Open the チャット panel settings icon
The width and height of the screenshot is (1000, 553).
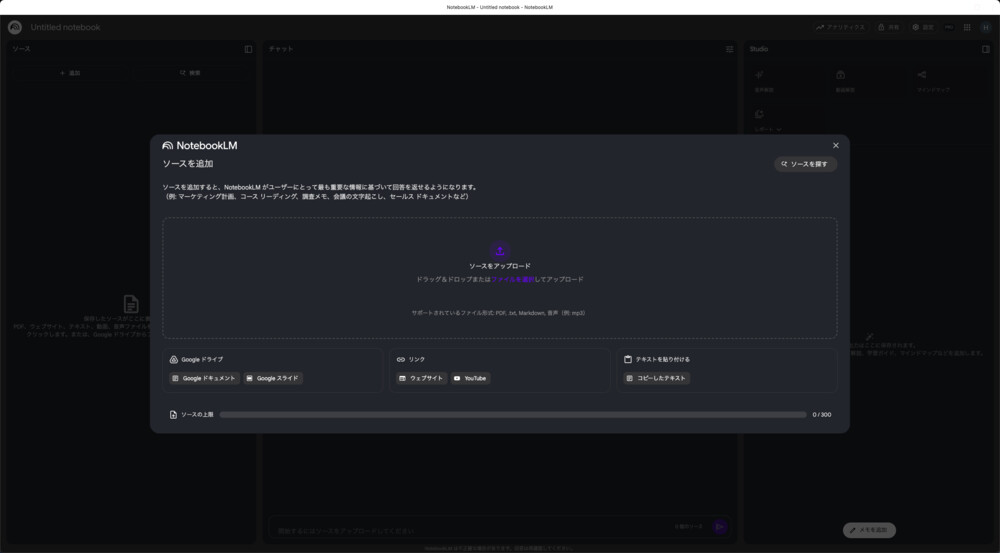[730, 49]
